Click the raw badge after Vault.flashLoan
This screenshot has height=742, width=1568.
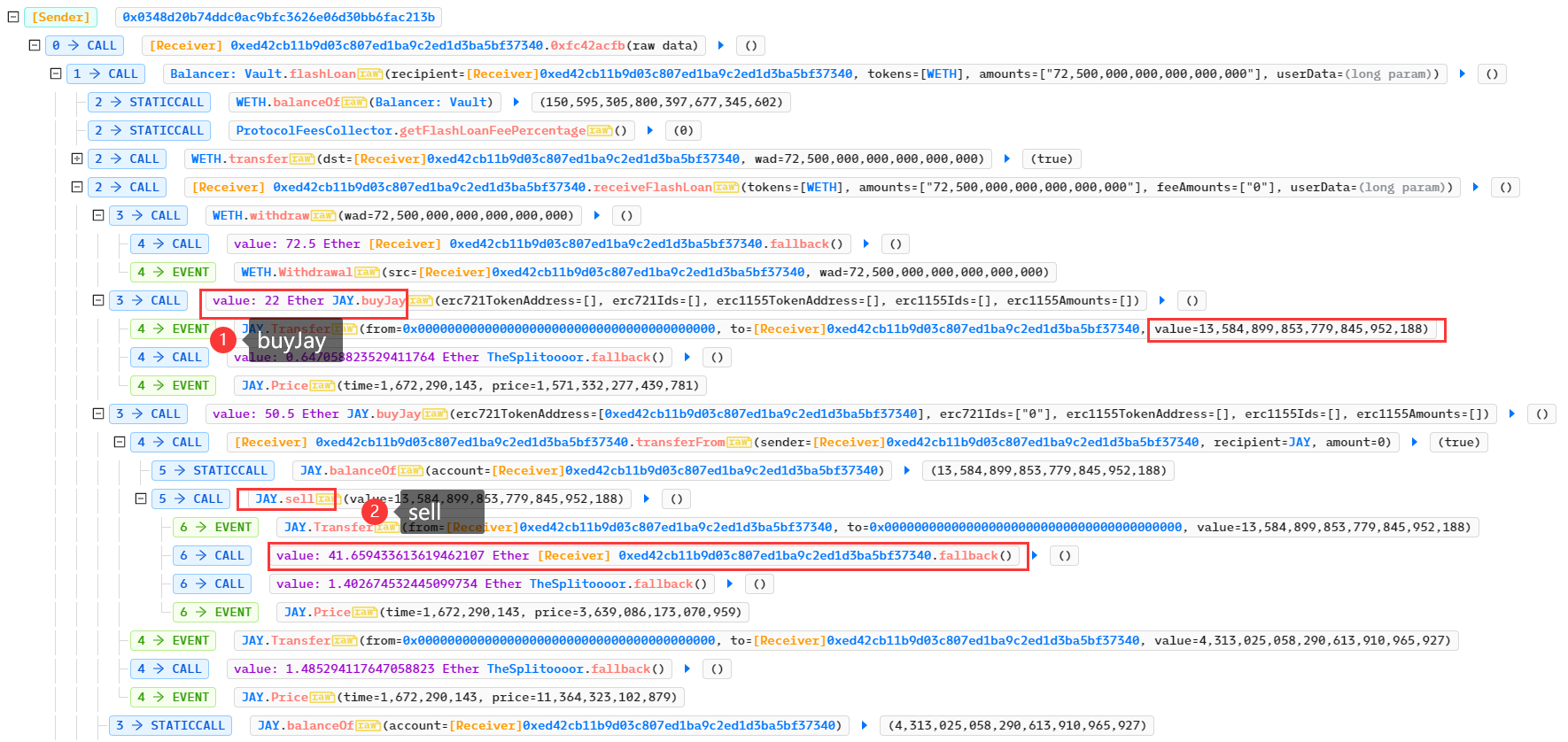point(369,74)
